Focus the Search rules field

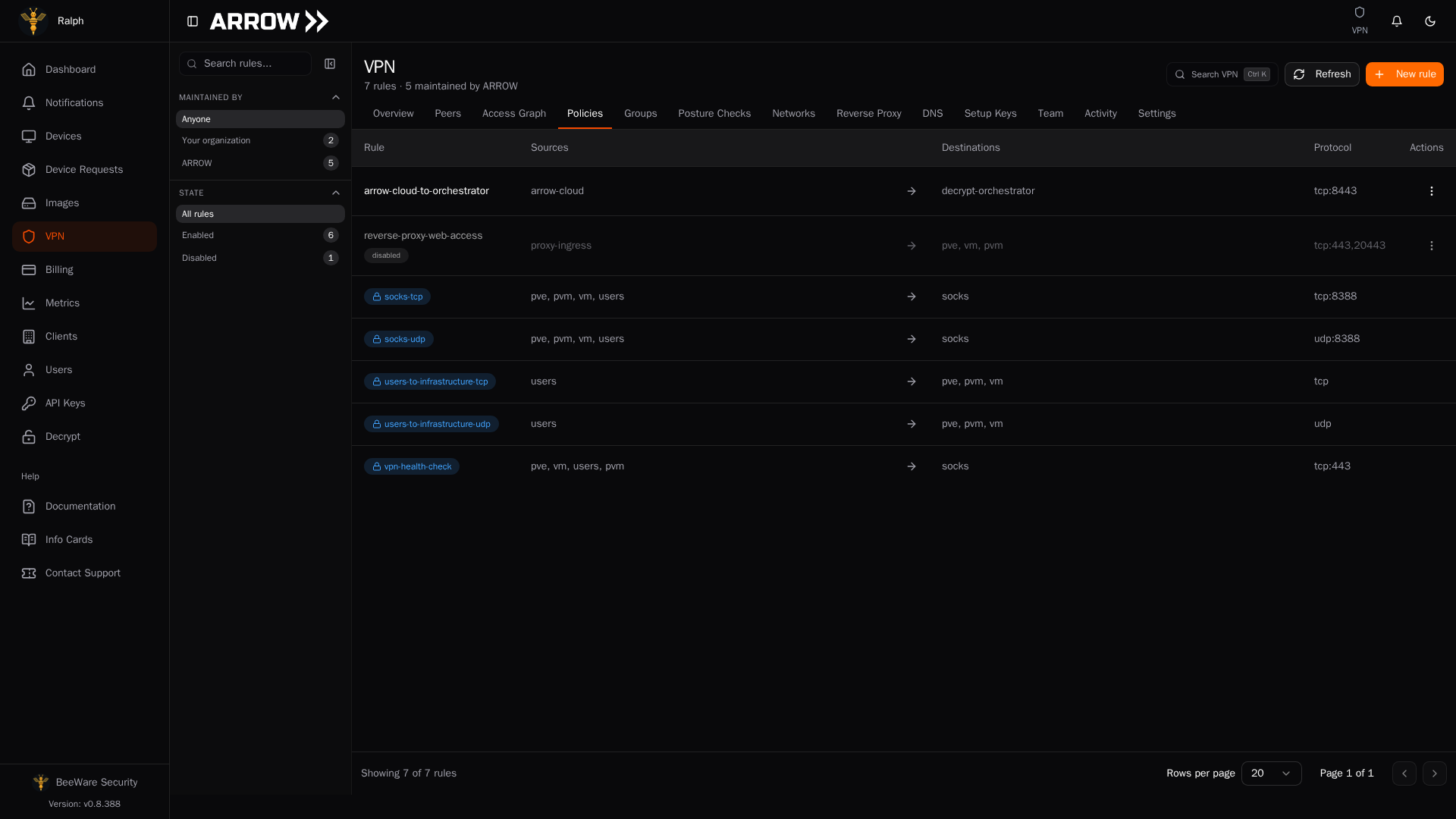(x=245, y=64)
